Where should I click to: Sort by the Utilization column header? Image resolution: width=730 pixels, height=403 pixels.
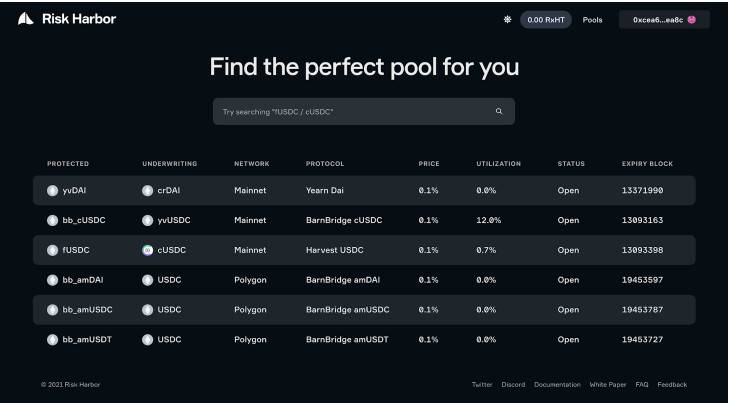point(498,164)
